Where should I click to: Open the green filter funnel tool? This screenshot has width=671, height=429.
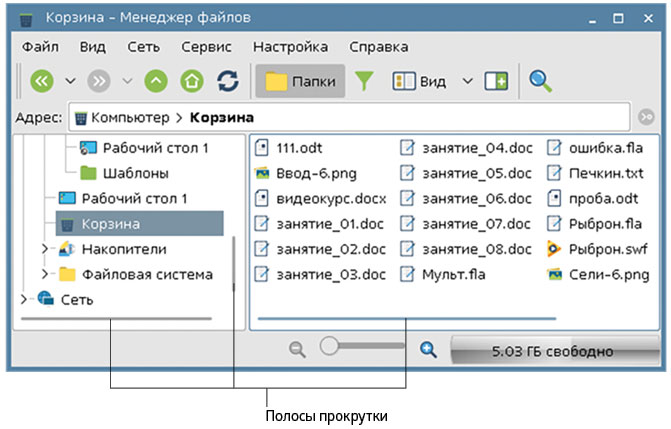pyautogui.click(x=364, y=81)
